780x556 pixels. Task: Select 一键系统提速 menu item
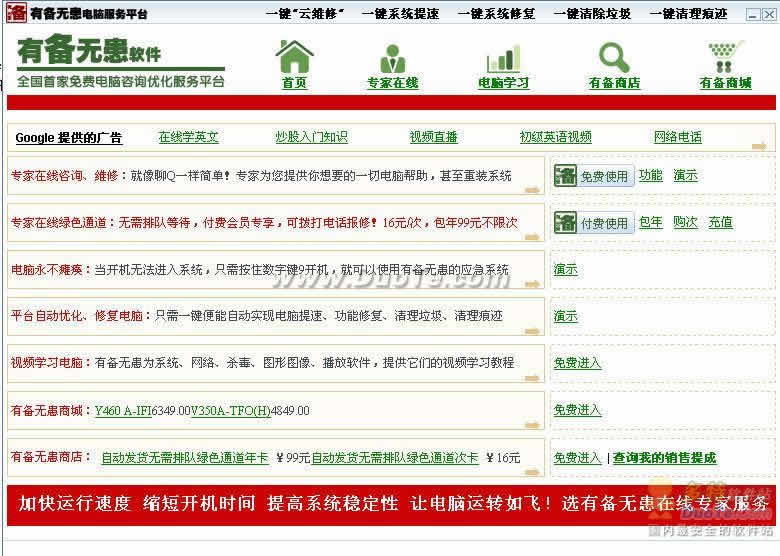(400, 13)
